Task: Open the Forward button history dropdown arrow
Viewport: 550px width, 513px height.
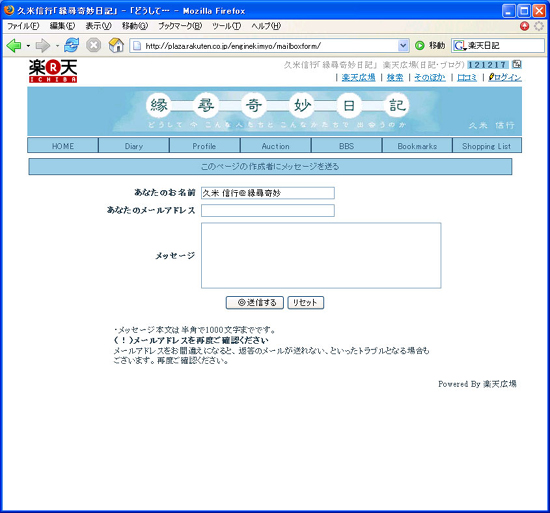Action: click(x=57, y=46)
